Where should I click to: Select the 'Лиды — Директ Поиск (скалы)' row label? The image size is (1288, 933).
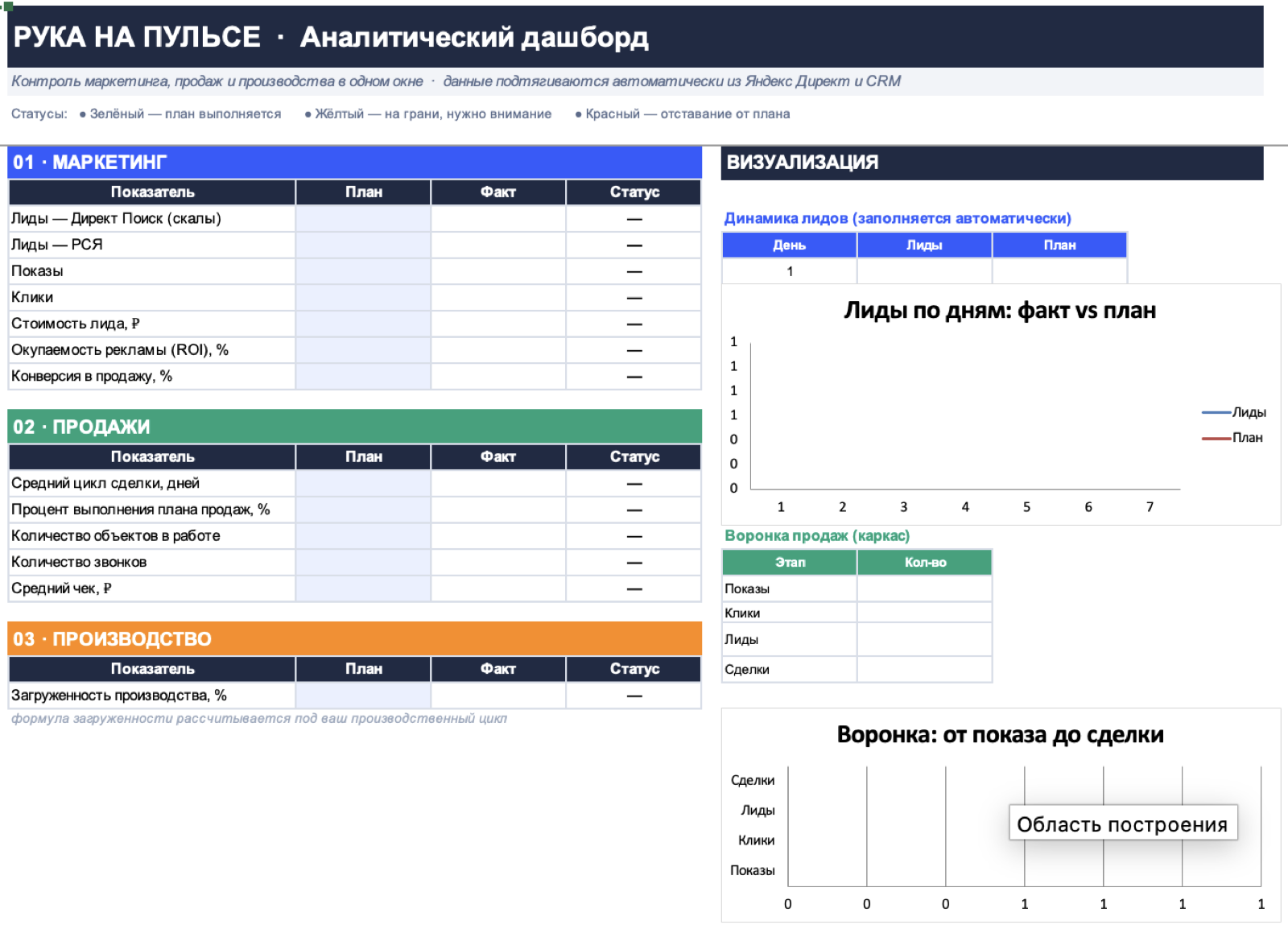point(151,218)
